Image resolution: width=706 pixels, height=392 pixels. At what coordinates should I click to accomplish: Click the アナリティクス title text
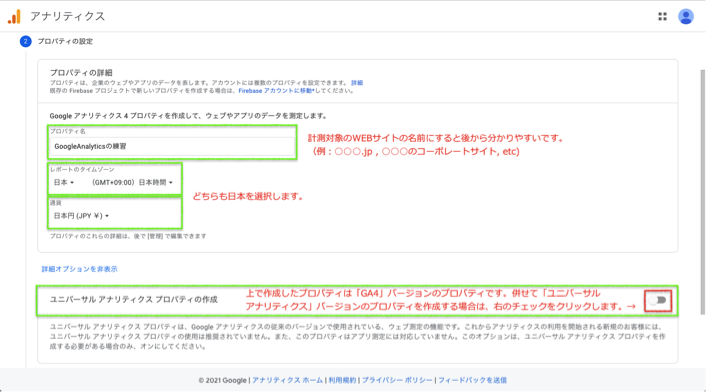click(x=68, y=17)
